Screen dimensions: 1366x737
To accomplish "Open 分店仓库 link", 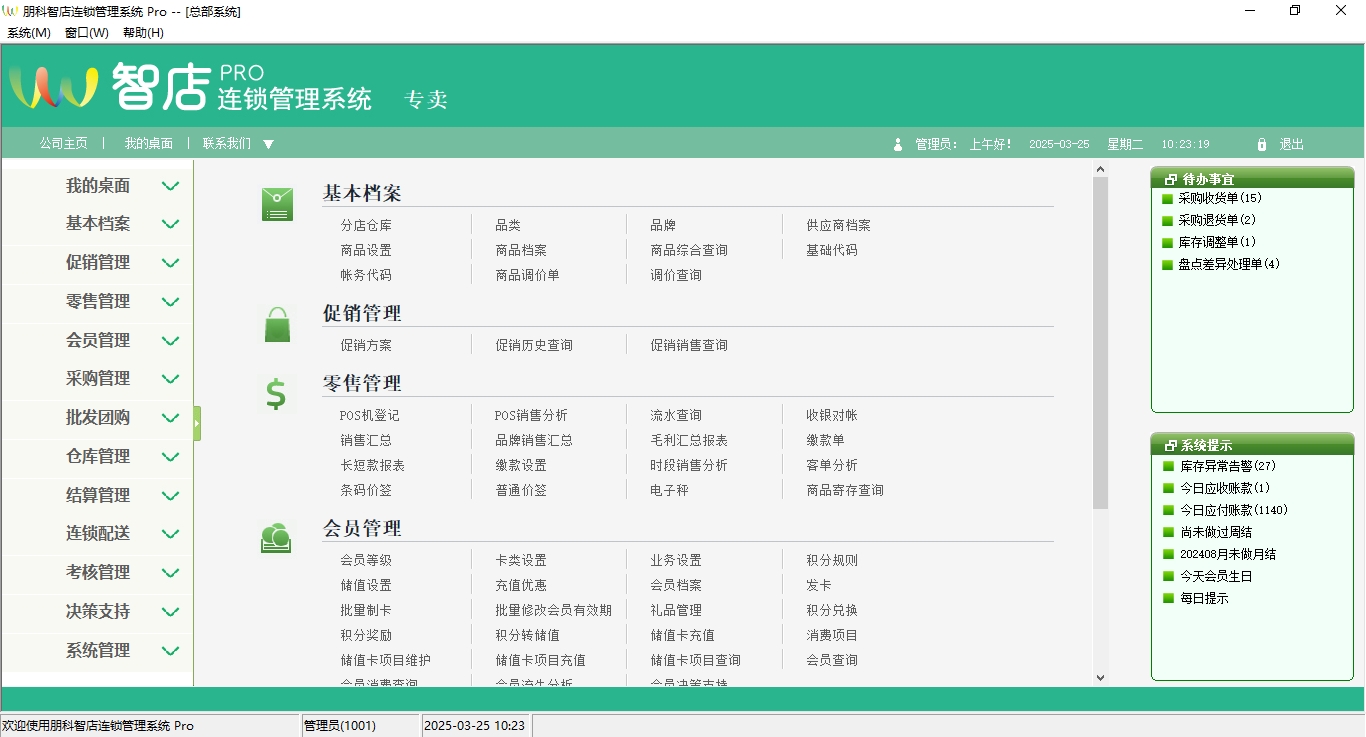I will pyautogui.click(x=366, y=225).
